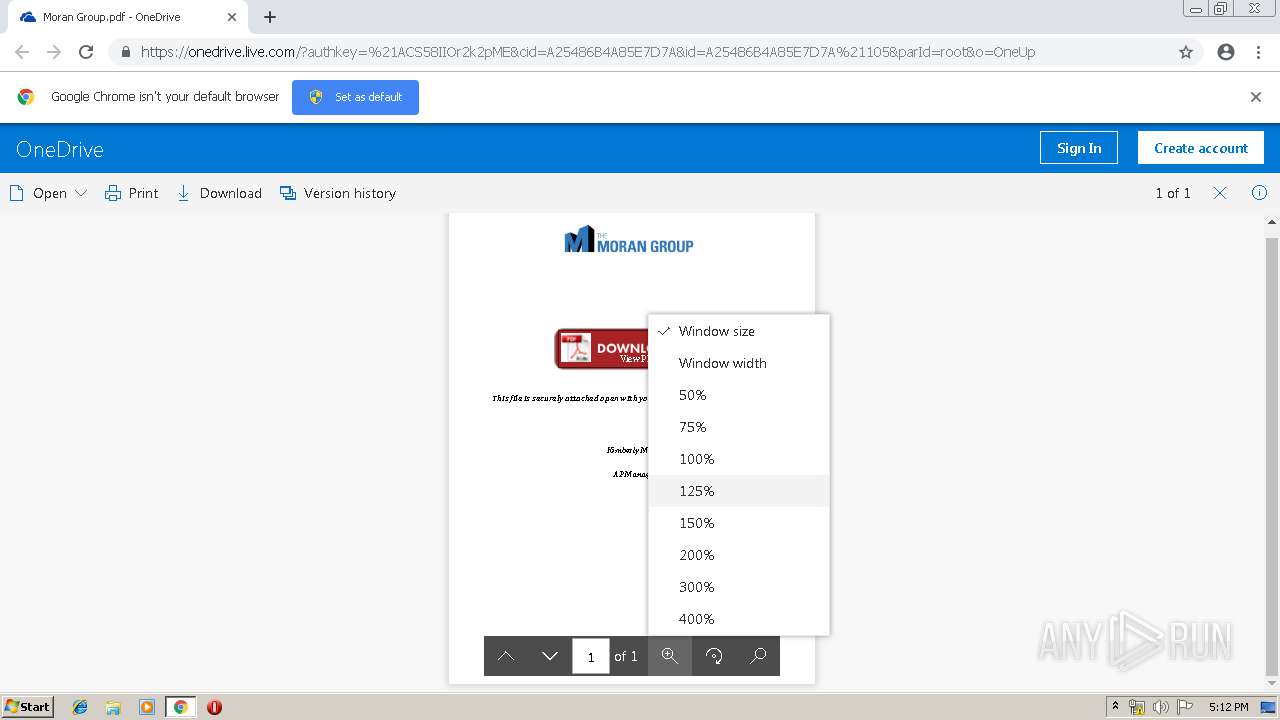Bookmark this page with star icon
The height and width of the screenshot is (720, 1280).
pos(1186,52)
